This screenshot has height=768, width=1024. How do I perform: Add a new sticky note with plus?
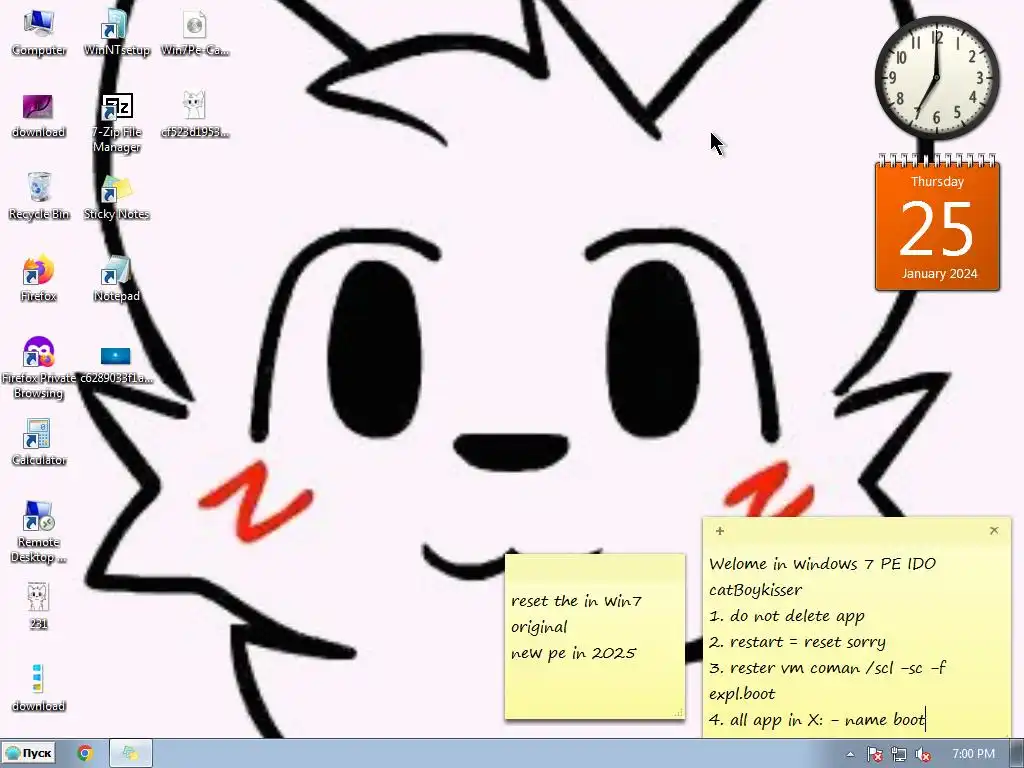click(x=720, y=531)
